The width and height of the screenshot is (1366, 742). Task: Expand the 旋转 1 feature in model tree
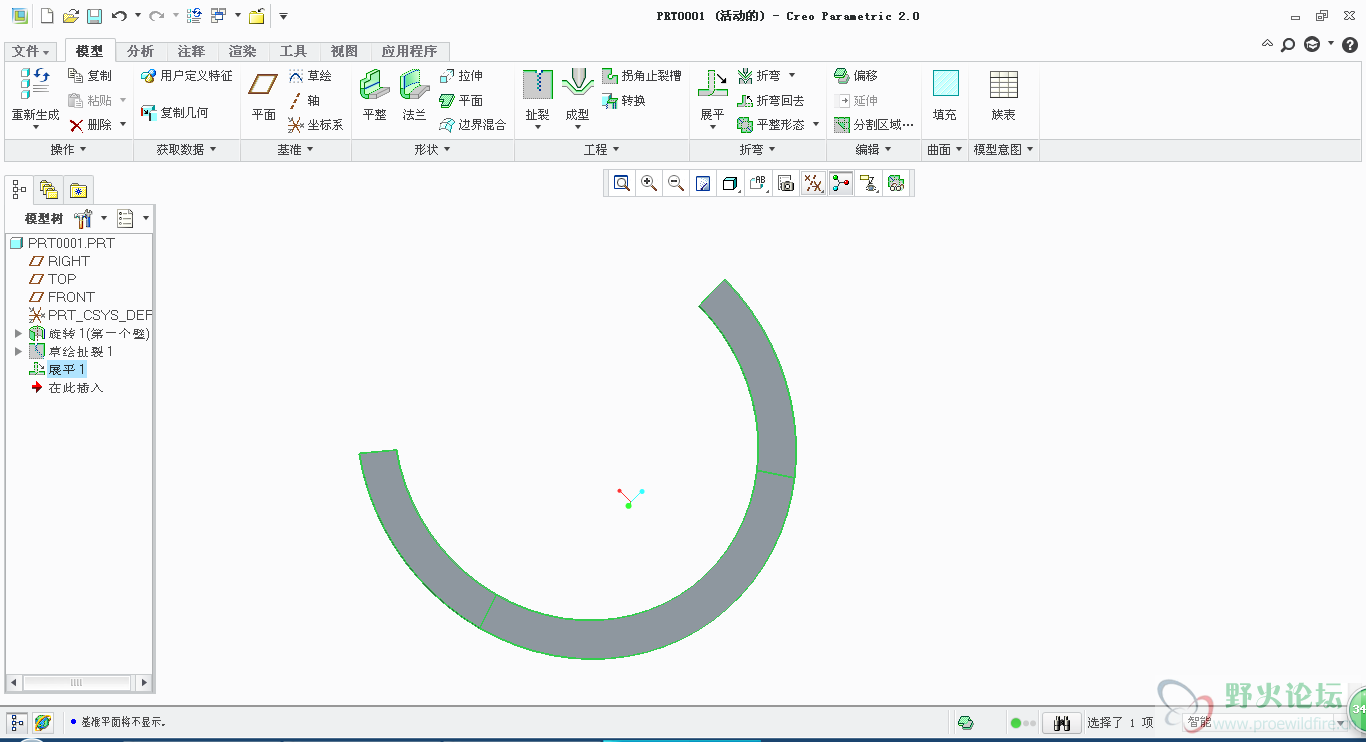click(x=18, y=333)
